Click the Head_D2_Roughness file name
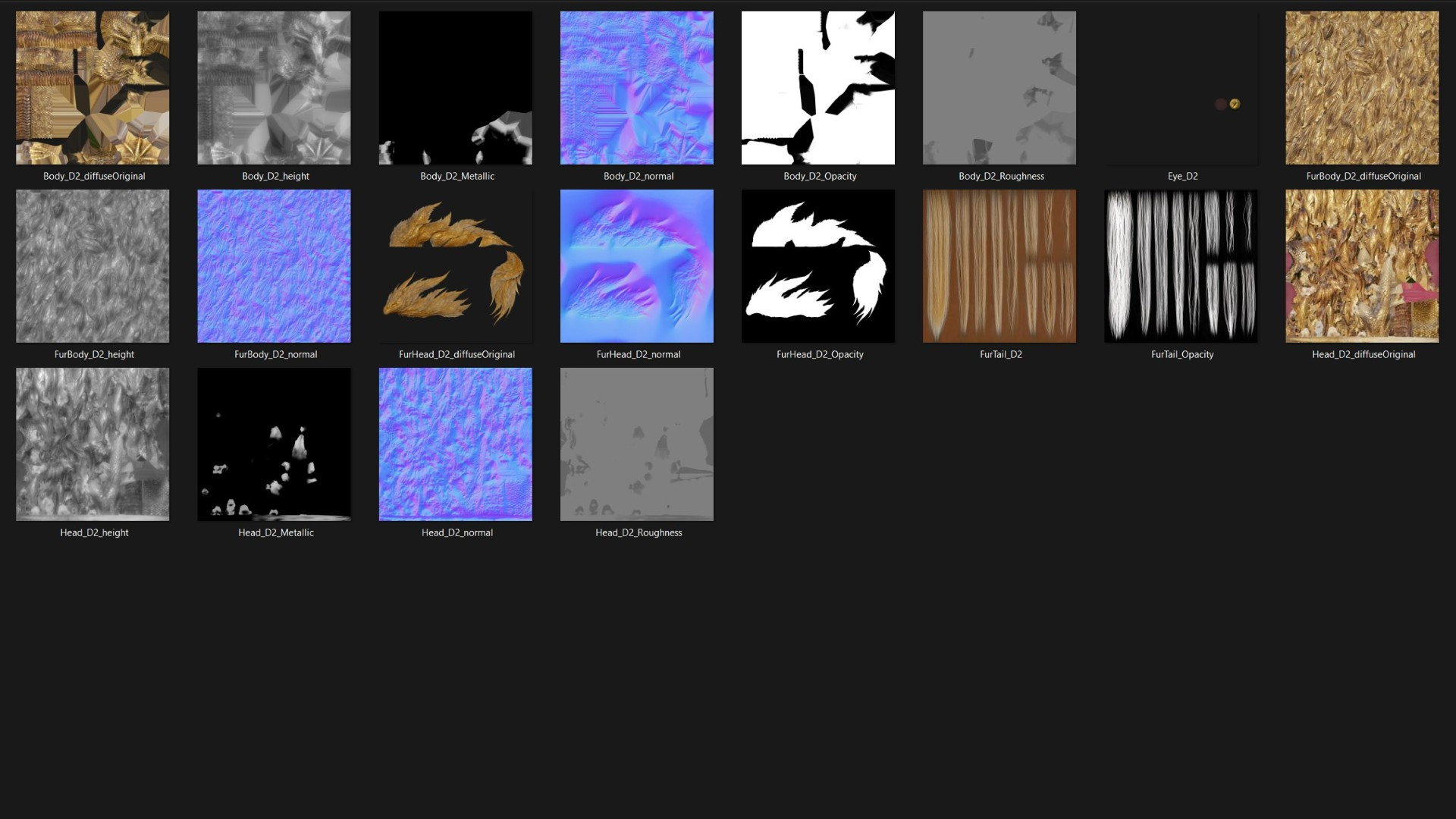 coord(639,532)
